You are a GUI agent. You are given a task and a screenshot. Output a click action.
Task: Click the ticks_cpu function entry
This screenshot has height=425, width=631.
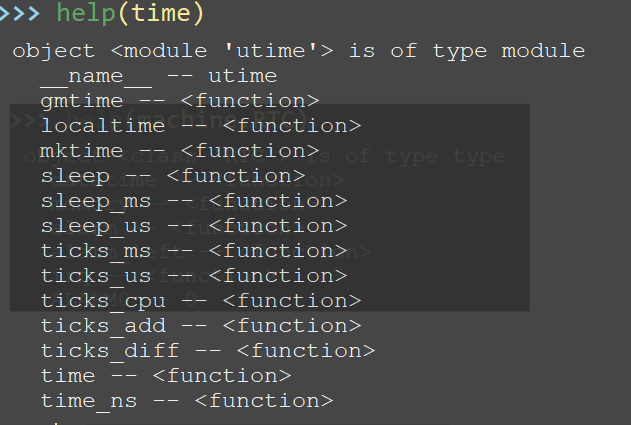[x=201, y=301]
